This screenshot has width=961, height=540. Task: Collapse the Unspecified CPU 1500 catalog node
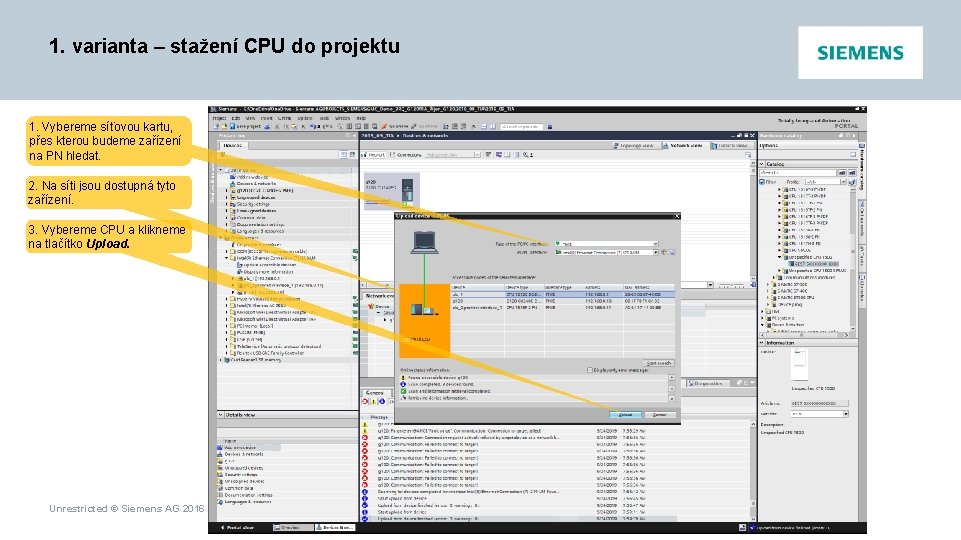[x=780, y=257]
